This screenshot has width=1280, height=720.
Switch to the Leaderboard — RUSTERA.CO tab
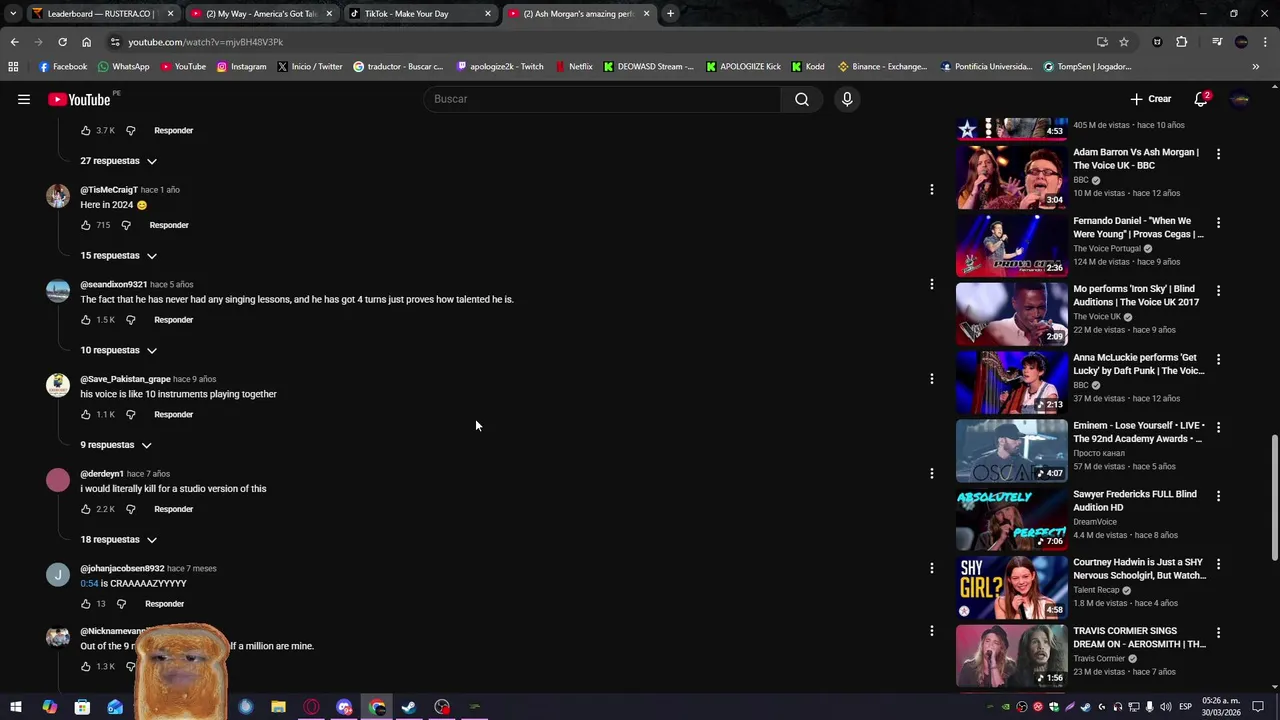(x=100, y=14)
